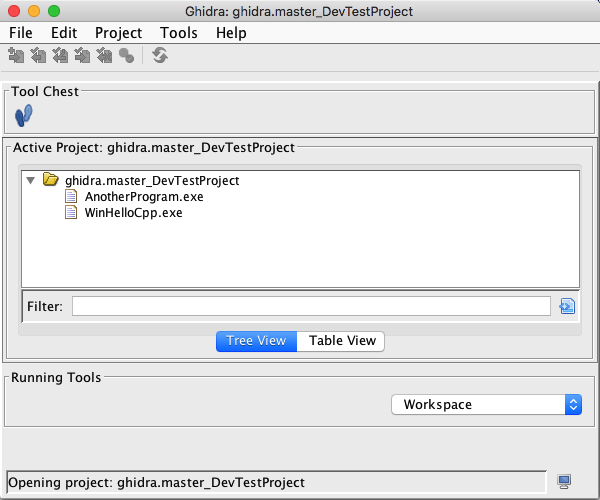Select AnotherProgram.exe in the project tree

(143, 197)
